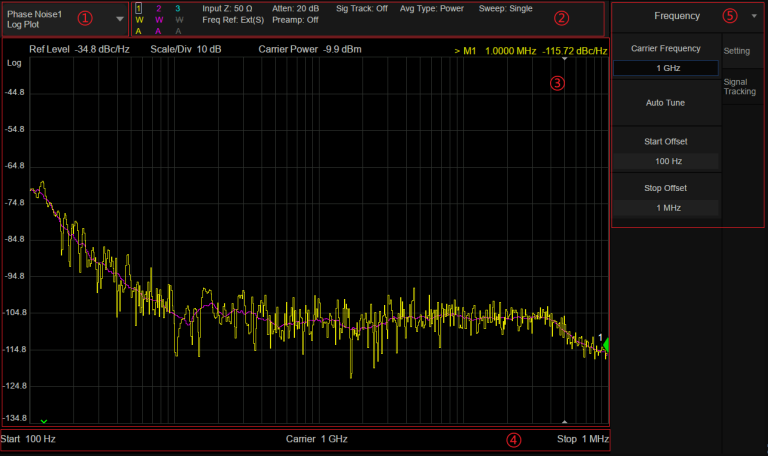The image size is (768, 456).
Task: Toggle the Preamp: Off setting
Action: pyautogui.click(x=295, y=19)
